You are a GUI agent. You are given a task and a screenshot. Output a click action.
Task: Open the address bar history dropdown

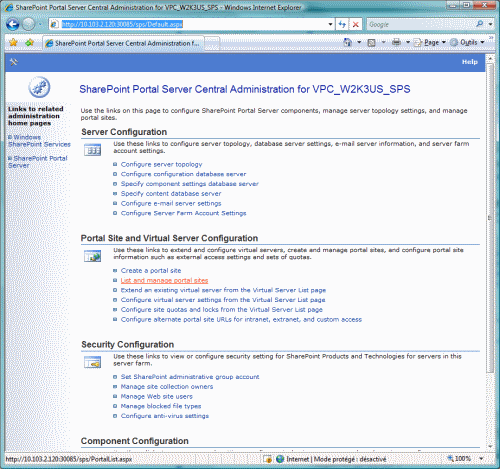click(x=330, y=24)
